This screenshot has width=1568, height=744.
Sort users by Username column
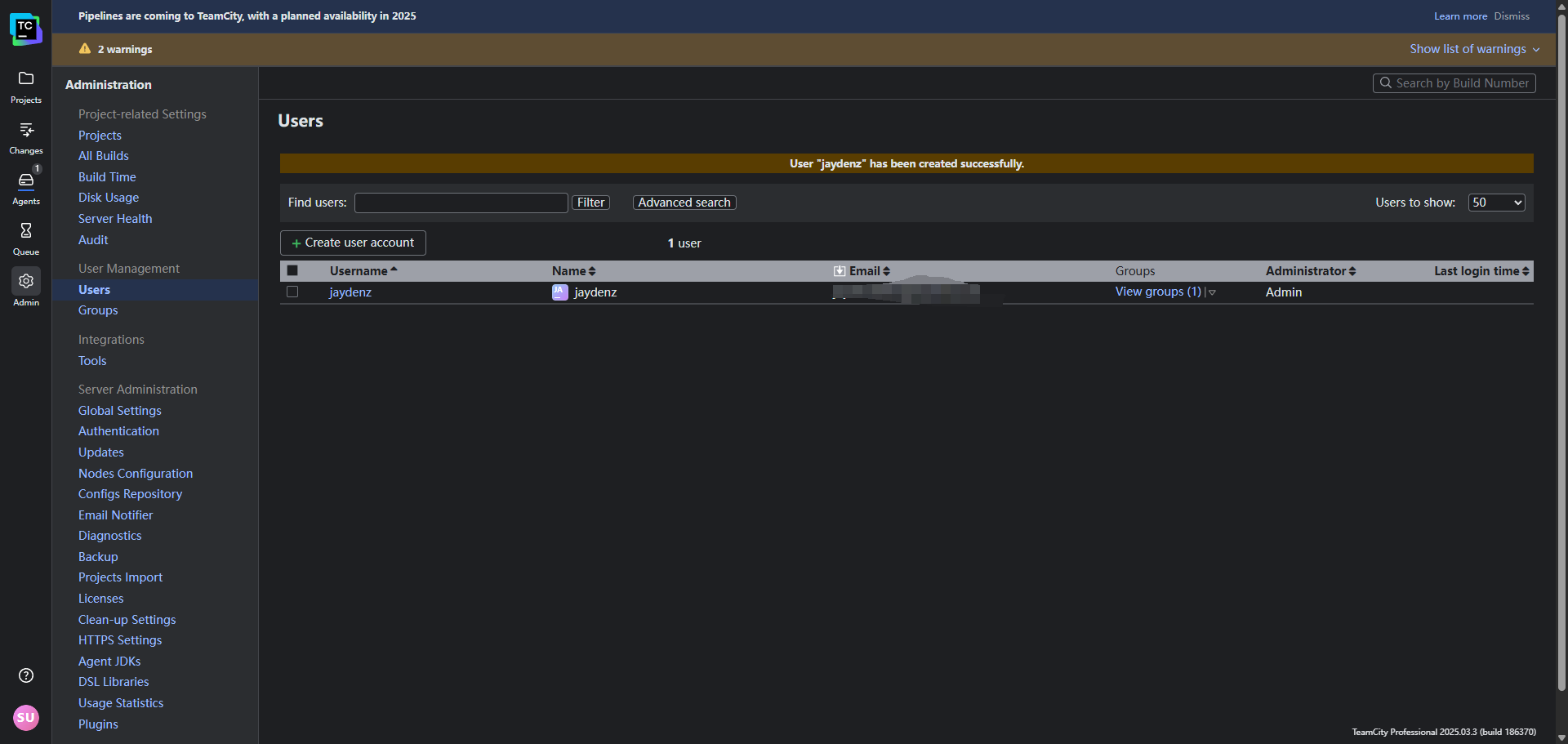coord(363,271)
